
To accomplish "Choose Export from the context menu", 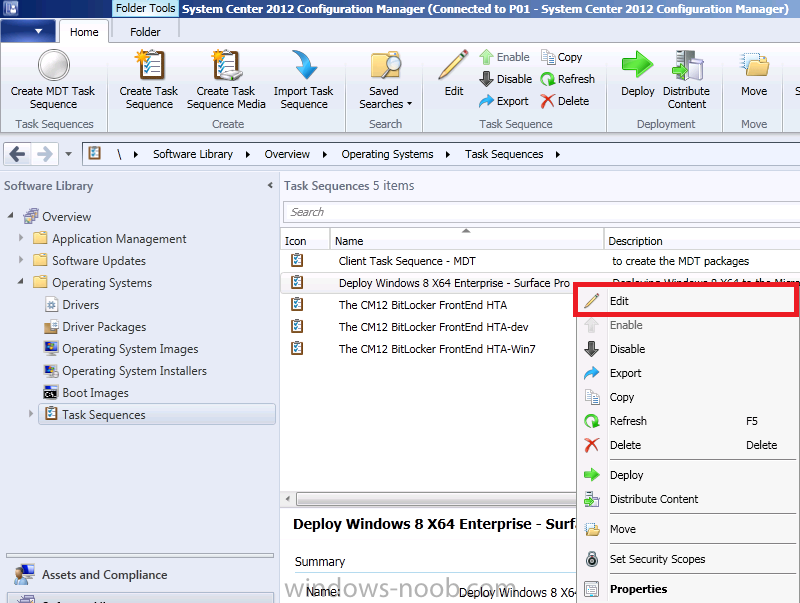I will [x=687, y=373].
